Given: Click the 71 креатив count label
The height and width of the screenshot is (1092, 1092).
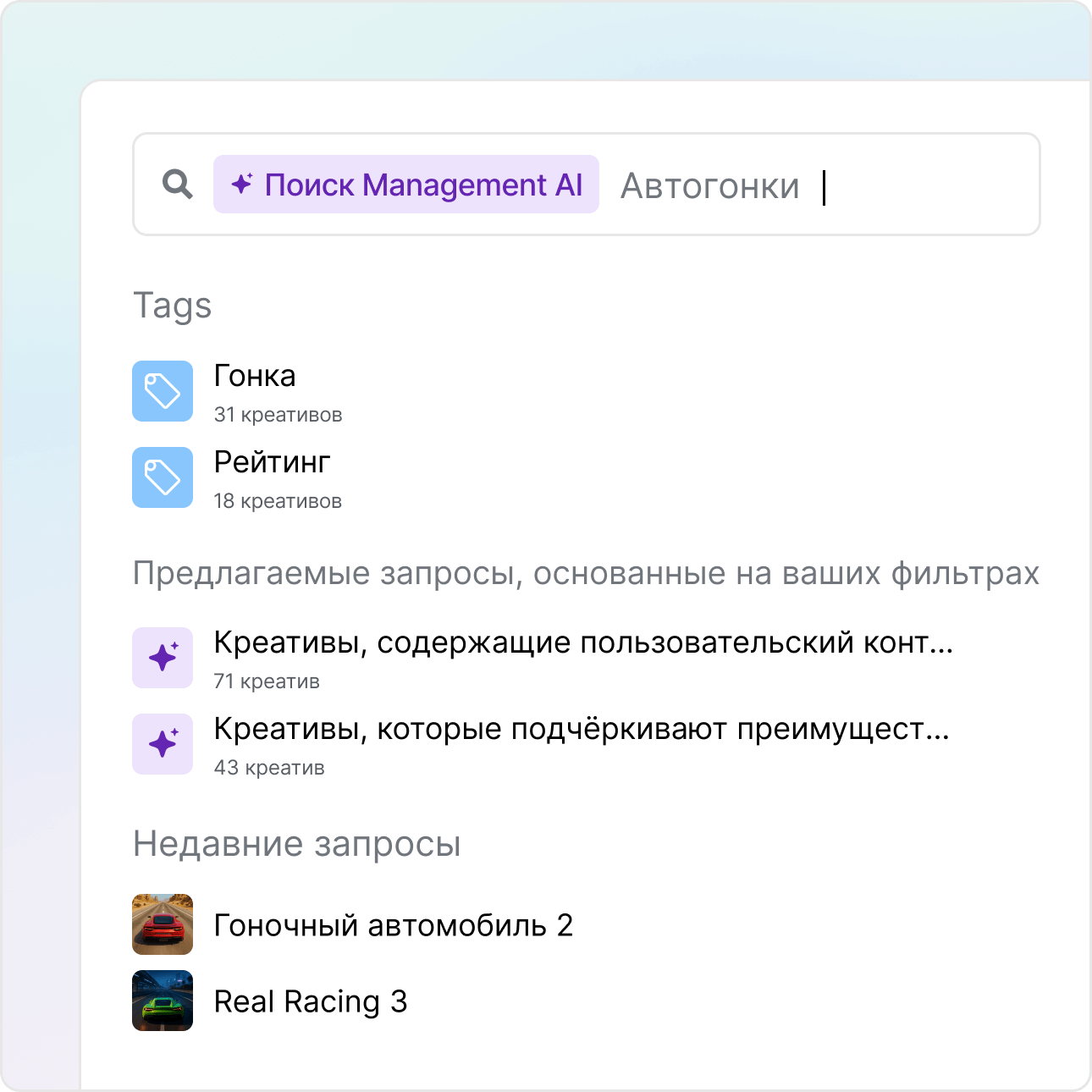Looking at the screenshot, I should (267, 681).
